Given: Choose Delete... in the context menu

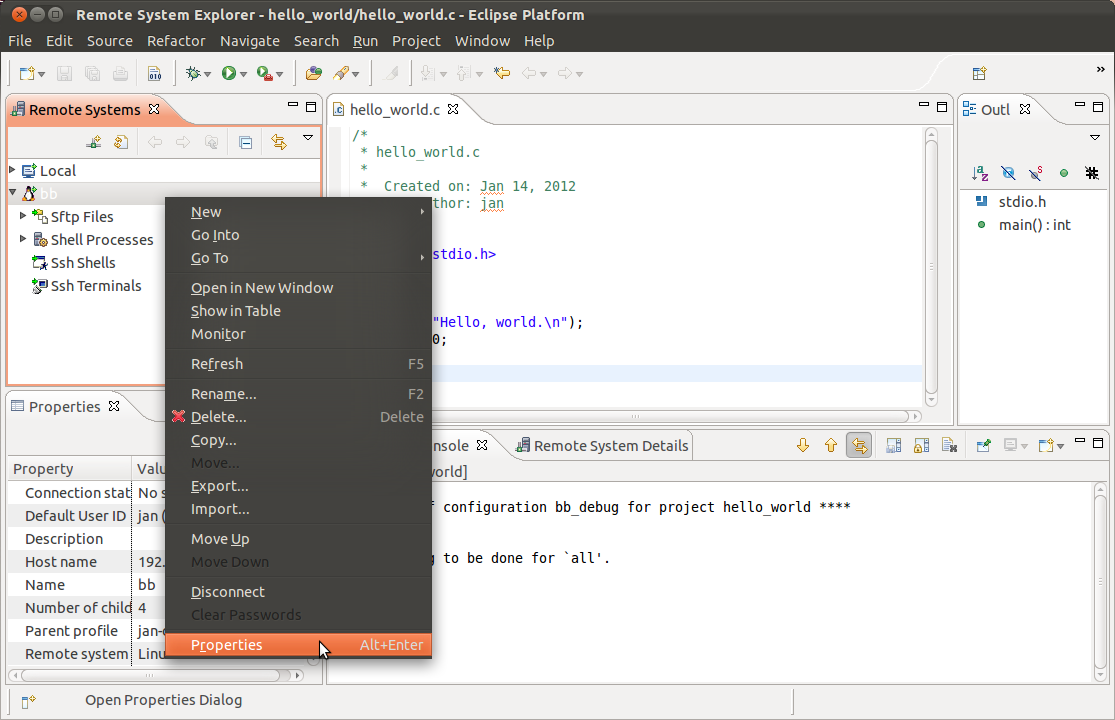Looking at the screenshot, I should 299,417.
